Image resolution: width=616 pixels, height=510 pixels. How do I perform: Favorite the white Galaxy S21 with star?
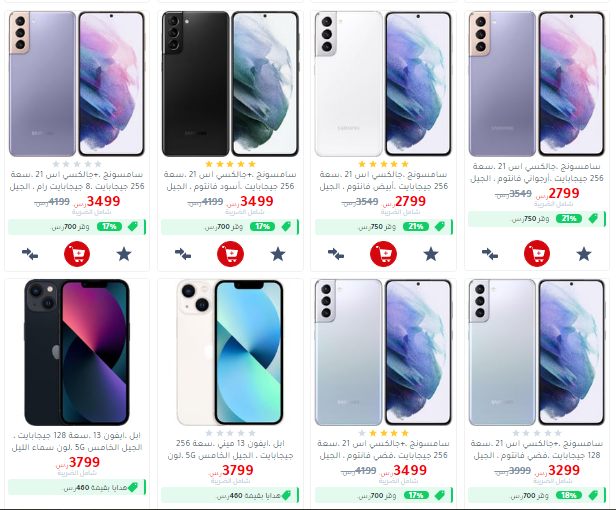(431, 254)
